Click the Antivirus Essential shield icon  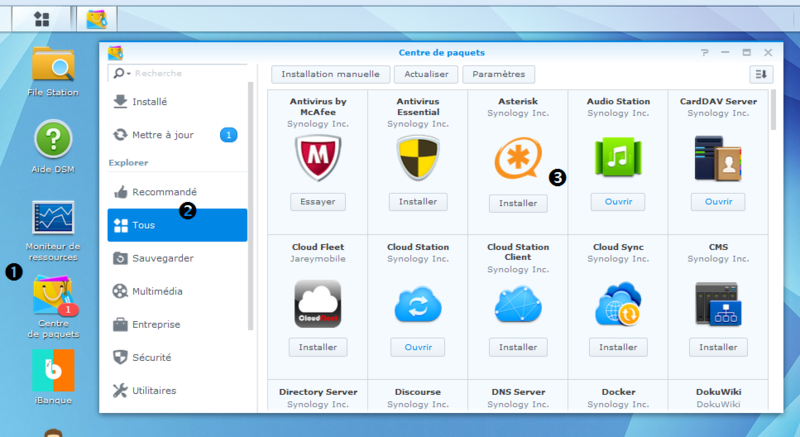(x=418, y=157)
